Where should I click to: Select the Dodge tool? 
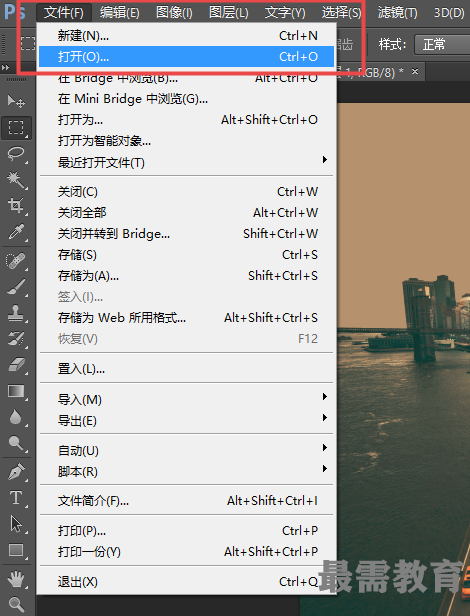(16, 443)
